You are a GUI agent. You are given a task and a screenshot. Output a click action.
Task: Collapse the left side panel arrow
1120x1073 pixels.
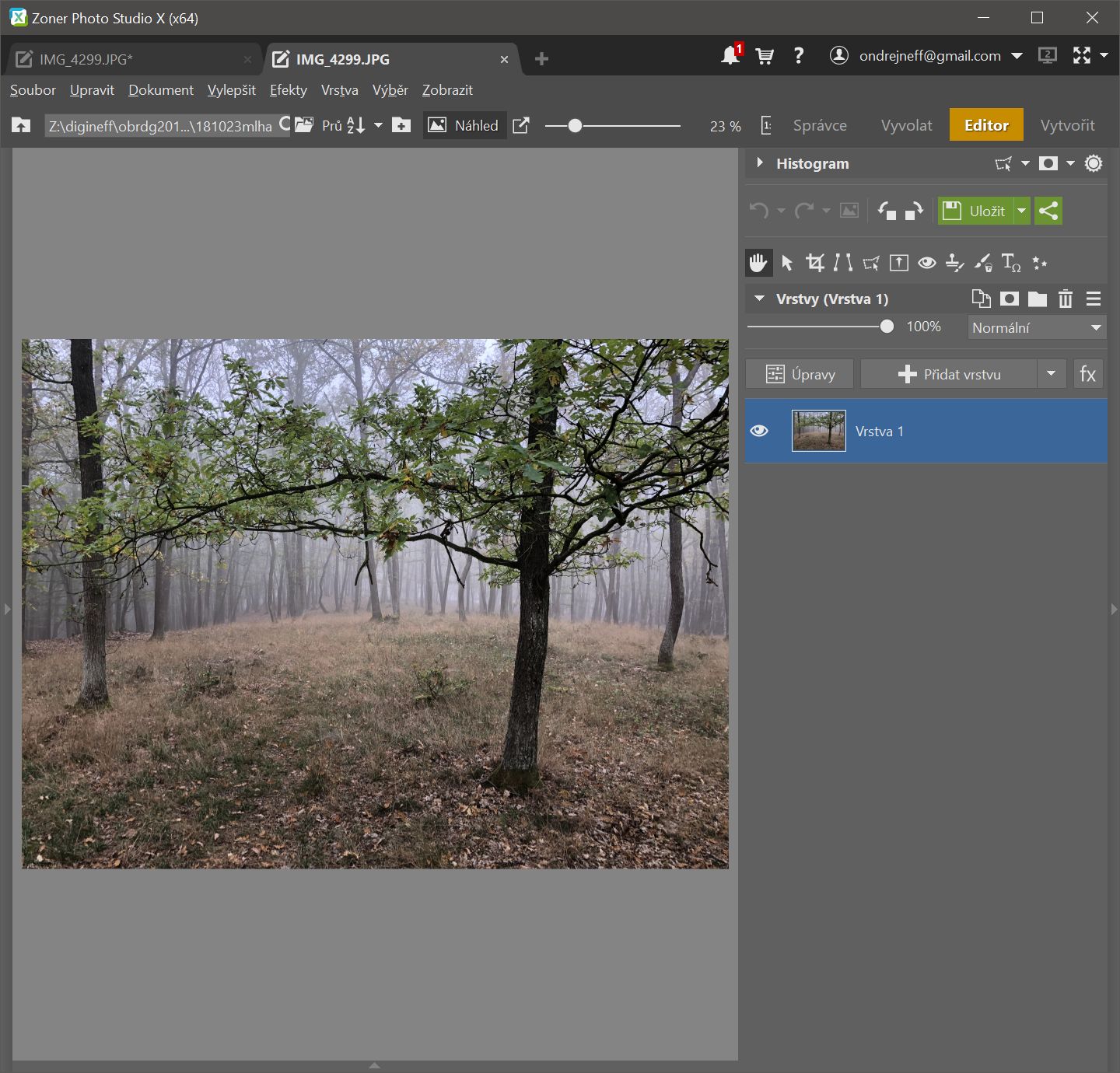pos(7,609)
